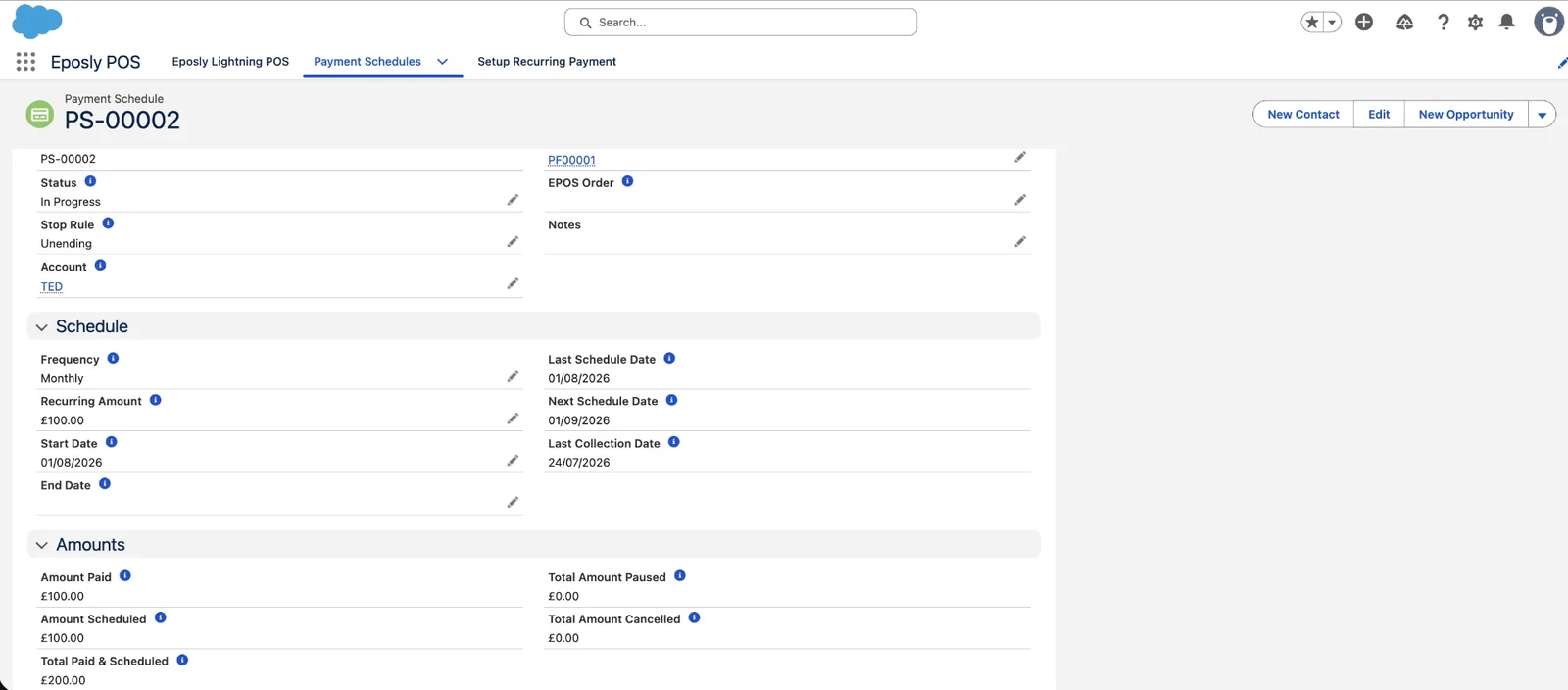Show info tooltip for Status

(x=90, y=181)
